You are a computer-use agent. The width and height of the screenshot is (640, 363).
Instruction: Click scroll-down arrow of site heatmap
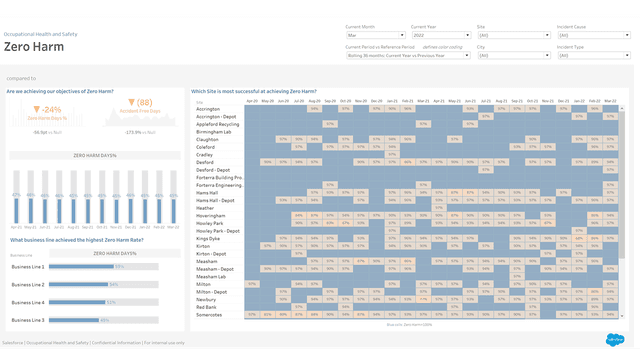(622, 316)
